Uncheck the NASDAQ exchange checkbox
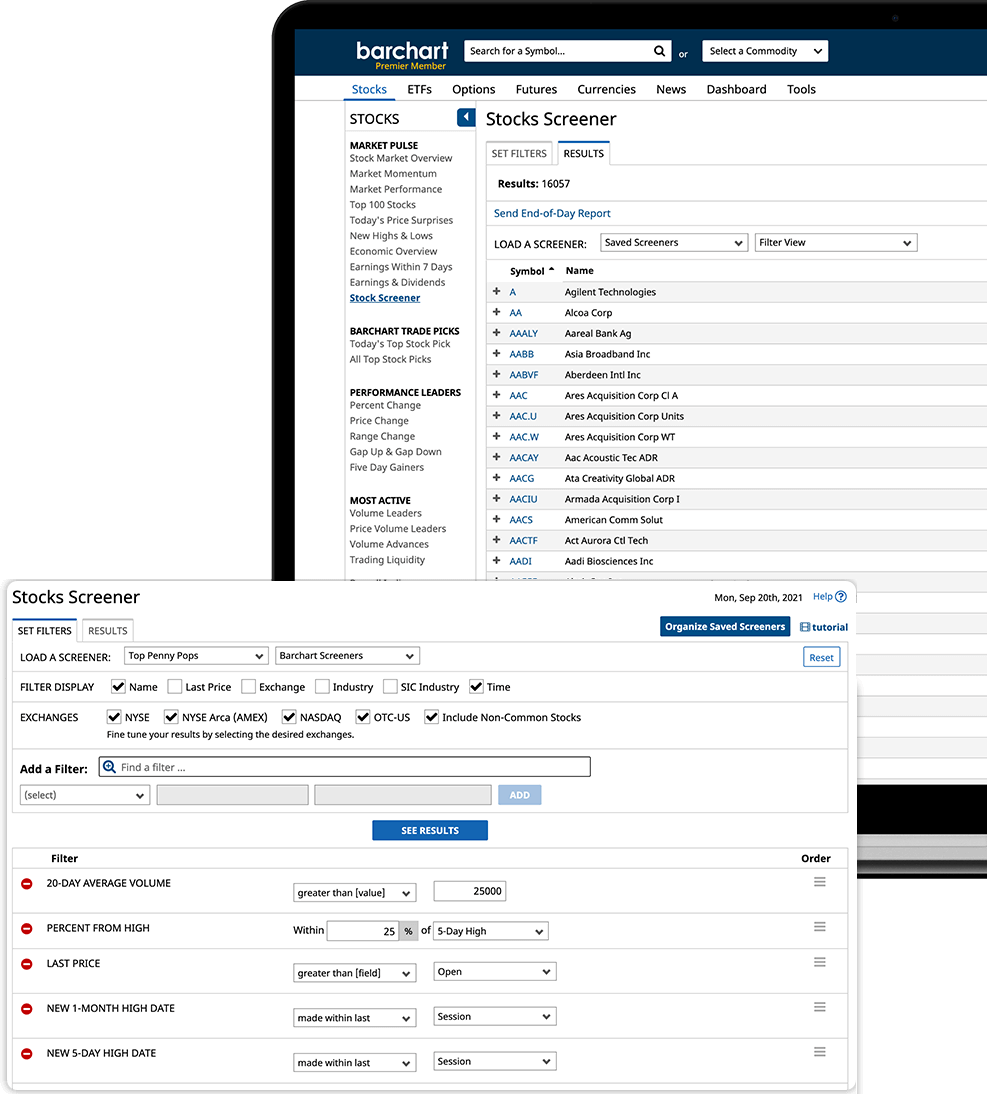Image resolution: width=987 pixels, height=1094 pixels. coord(290,717)
